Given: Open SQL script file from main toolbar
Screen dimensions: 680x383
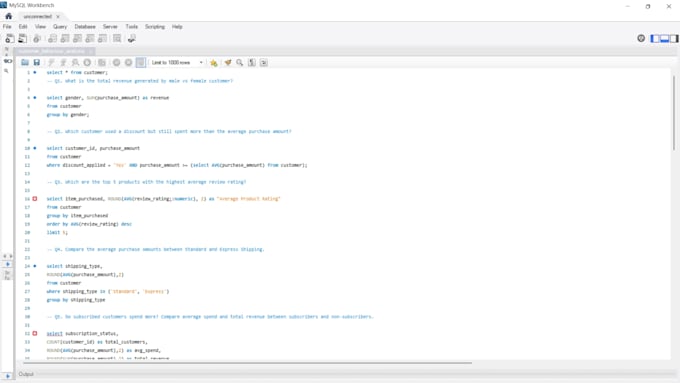Looking at the screenshot, I should [22, 39].
